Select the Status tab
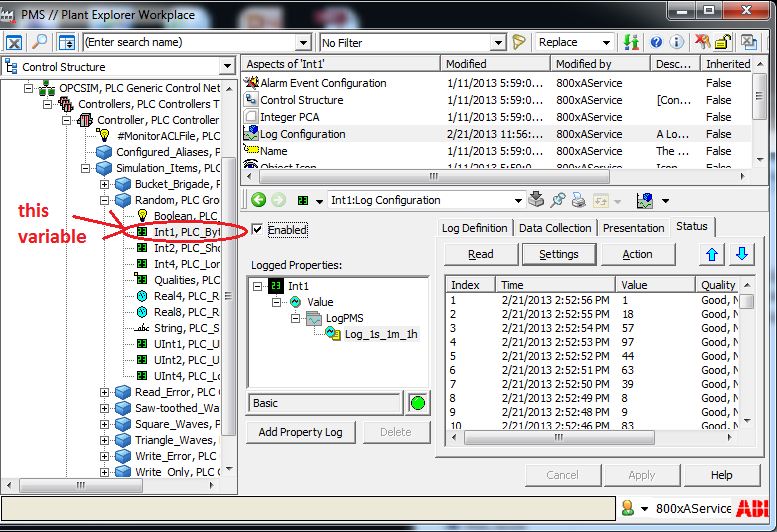 [692, 226]
